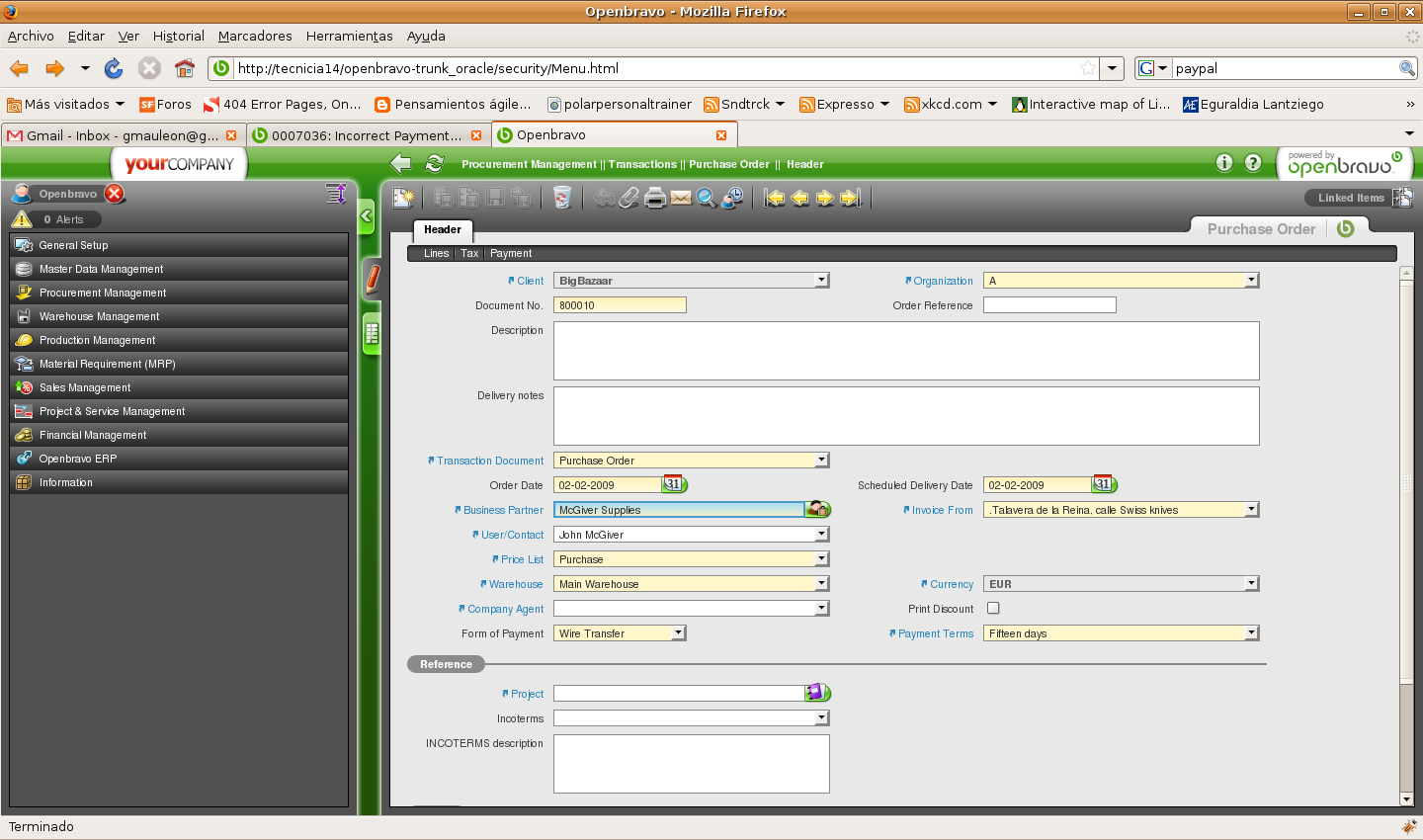Open the Business Partner selector icon
Viewport: 1423px width, 840px height.
818,510
